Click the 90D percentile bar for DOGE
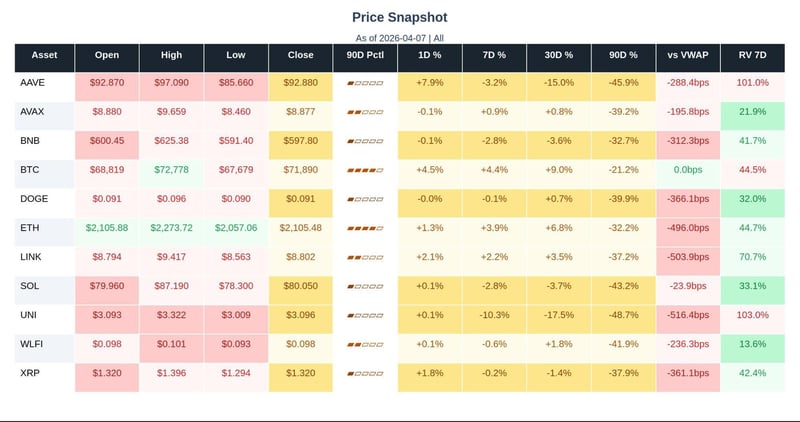This screenshot has height=422, width=800. [364, 199]
